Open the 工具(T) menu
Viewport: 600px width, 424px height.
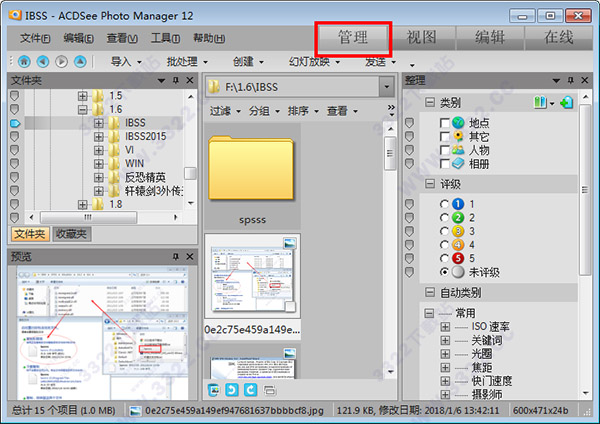pos(165,38)
